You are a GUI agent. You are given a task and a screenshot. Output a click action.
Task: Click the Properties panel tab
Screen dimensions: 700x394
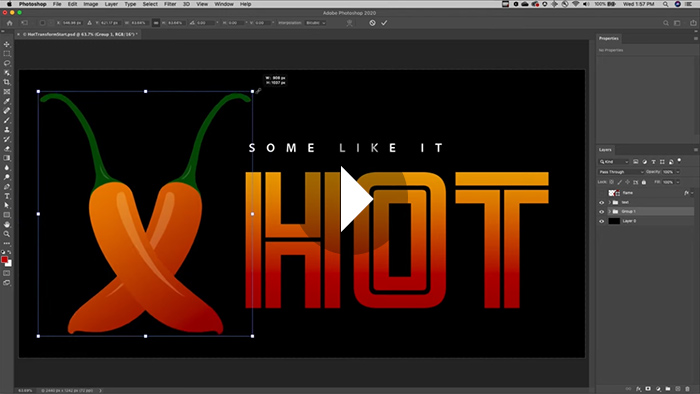pyautogui.click(x=608, y=38)
